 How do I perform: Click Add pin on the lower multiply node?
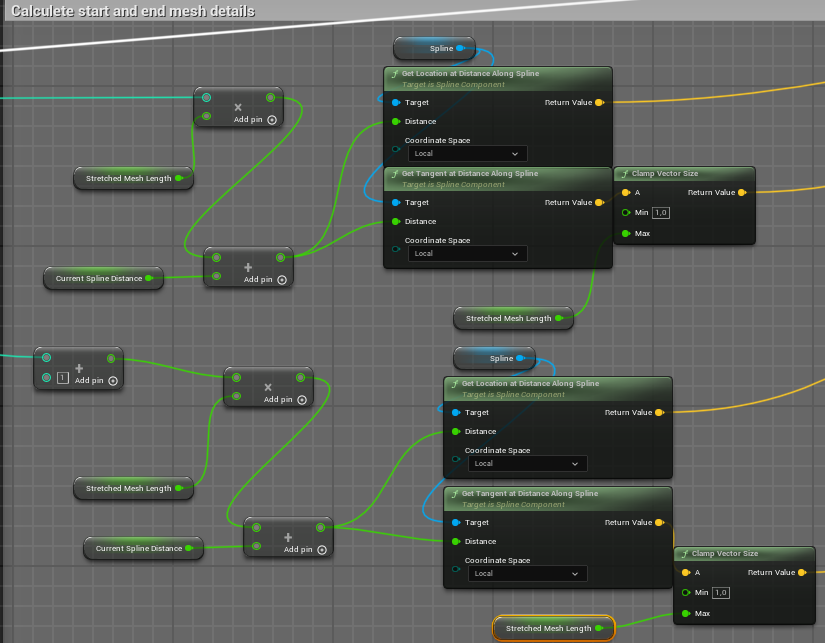pos(285,399)
